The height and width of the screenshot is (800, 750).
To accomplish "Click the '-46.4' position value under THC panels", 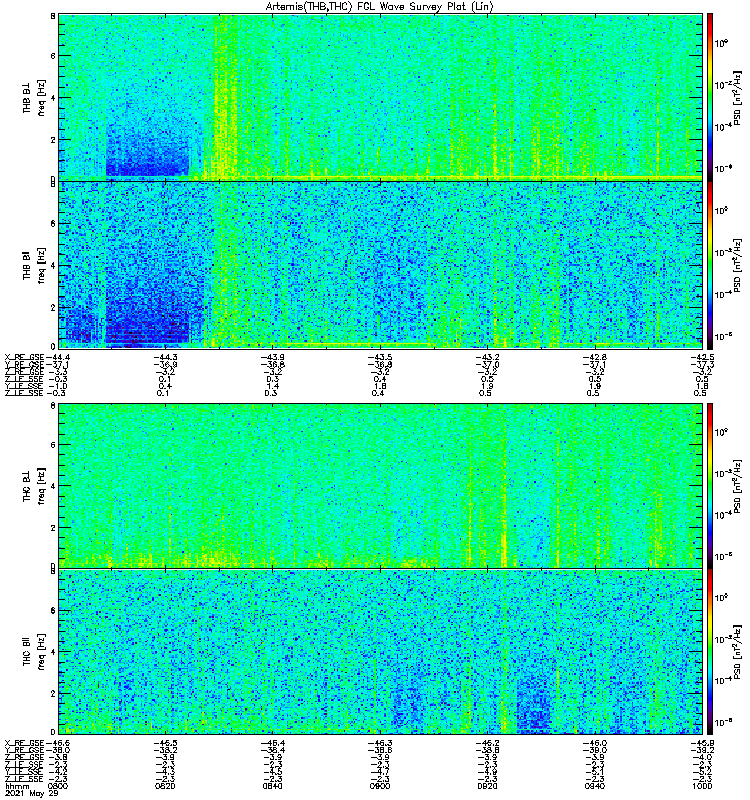I will coord(272,743).
